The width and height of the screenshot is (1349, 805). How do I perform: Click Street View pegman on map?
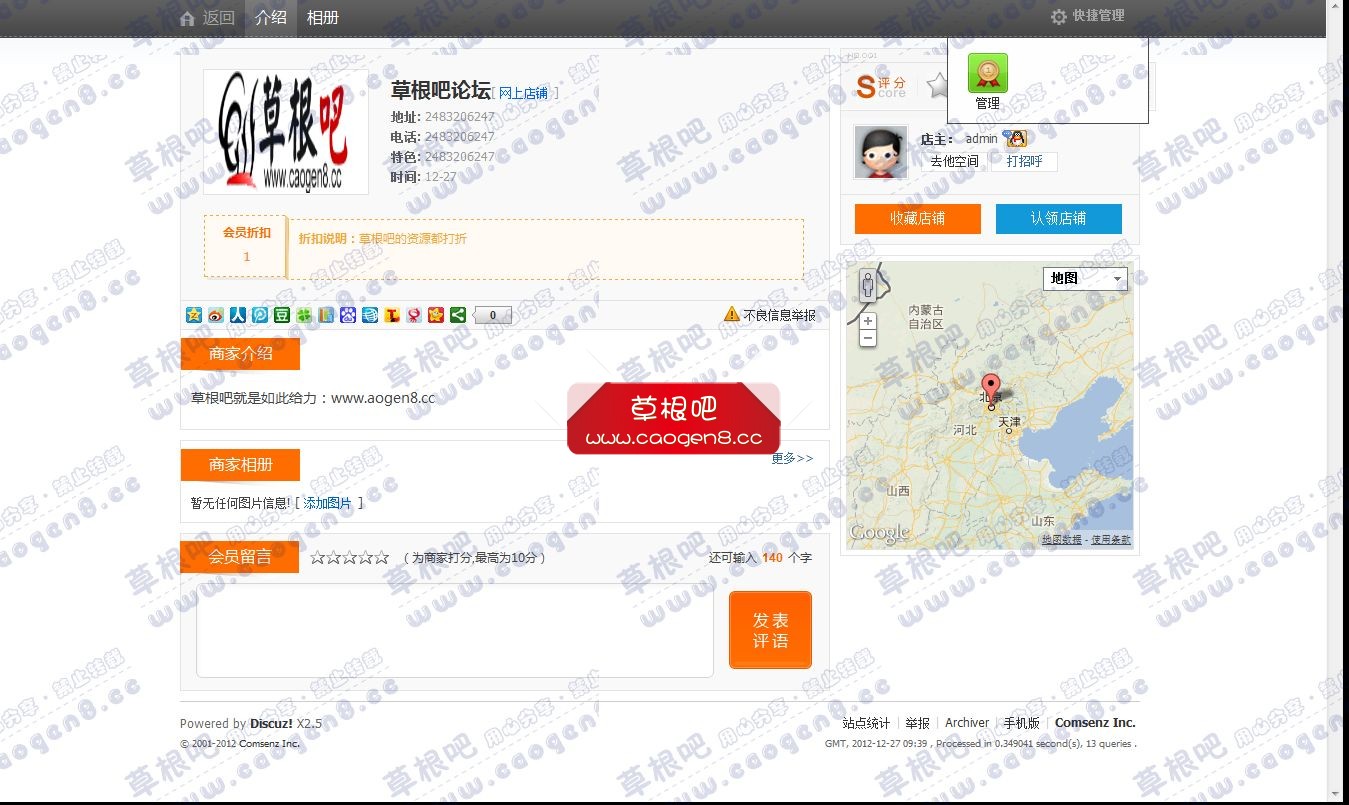coord(868,286)
